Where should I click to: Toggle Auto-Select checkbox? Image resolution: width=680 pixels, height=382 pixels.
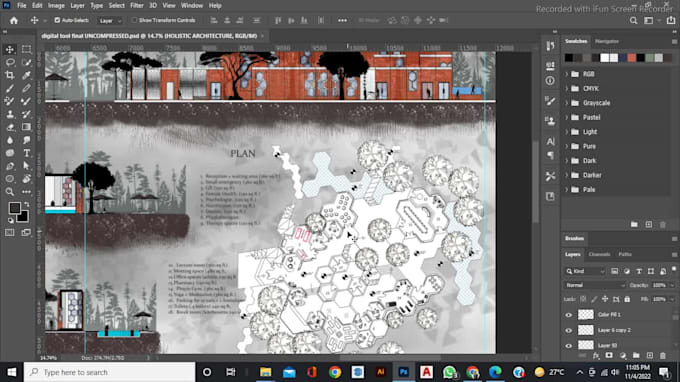tap(57, 20)
